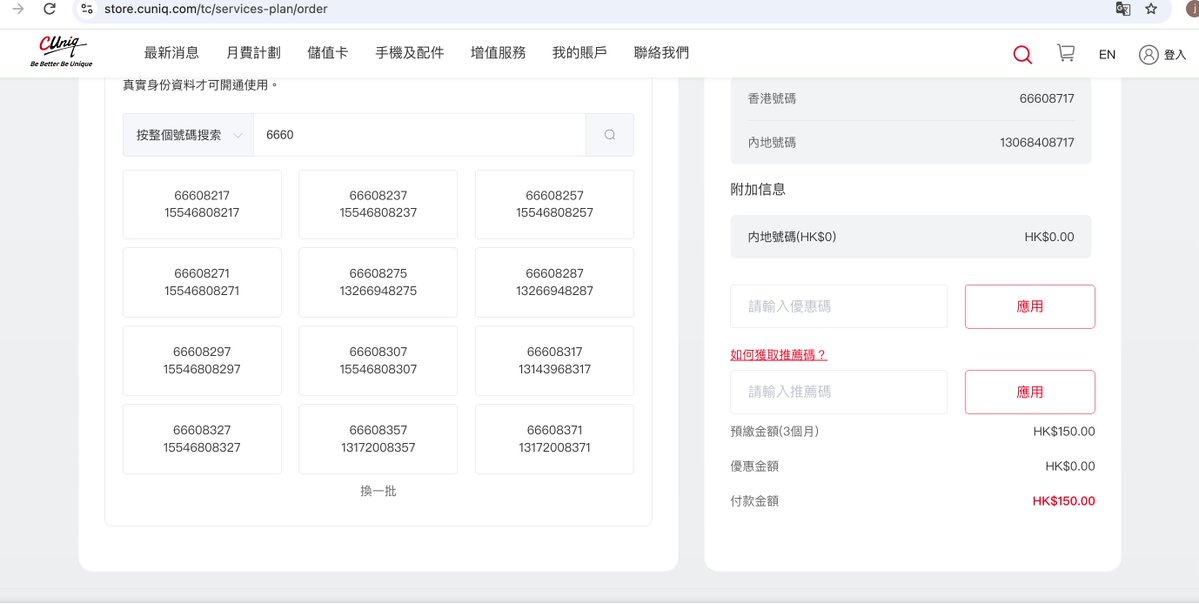Click the browser address bar URL

[216, 9]
